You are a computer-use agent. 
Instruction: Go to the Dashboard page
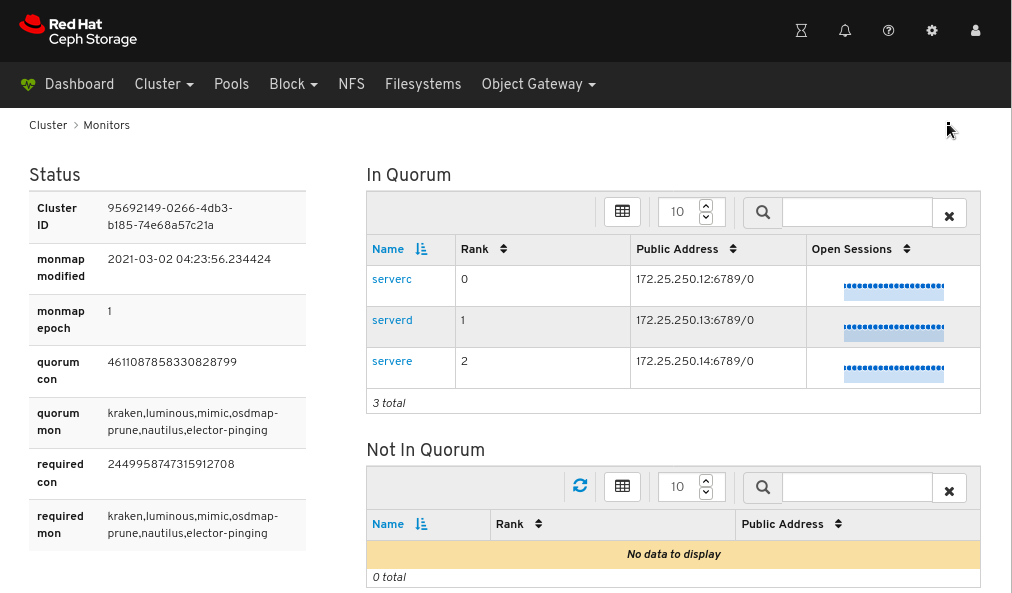pos(79,85)
